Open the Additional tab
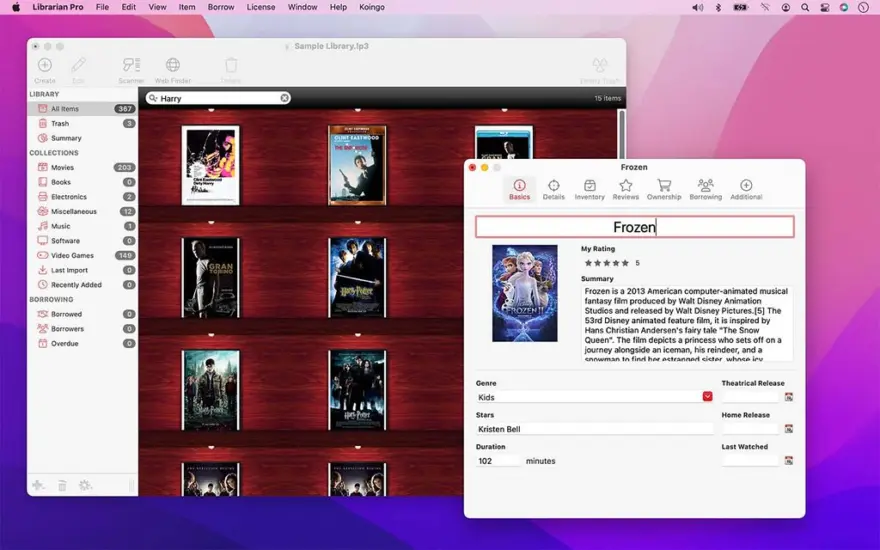 pos(746,189)
